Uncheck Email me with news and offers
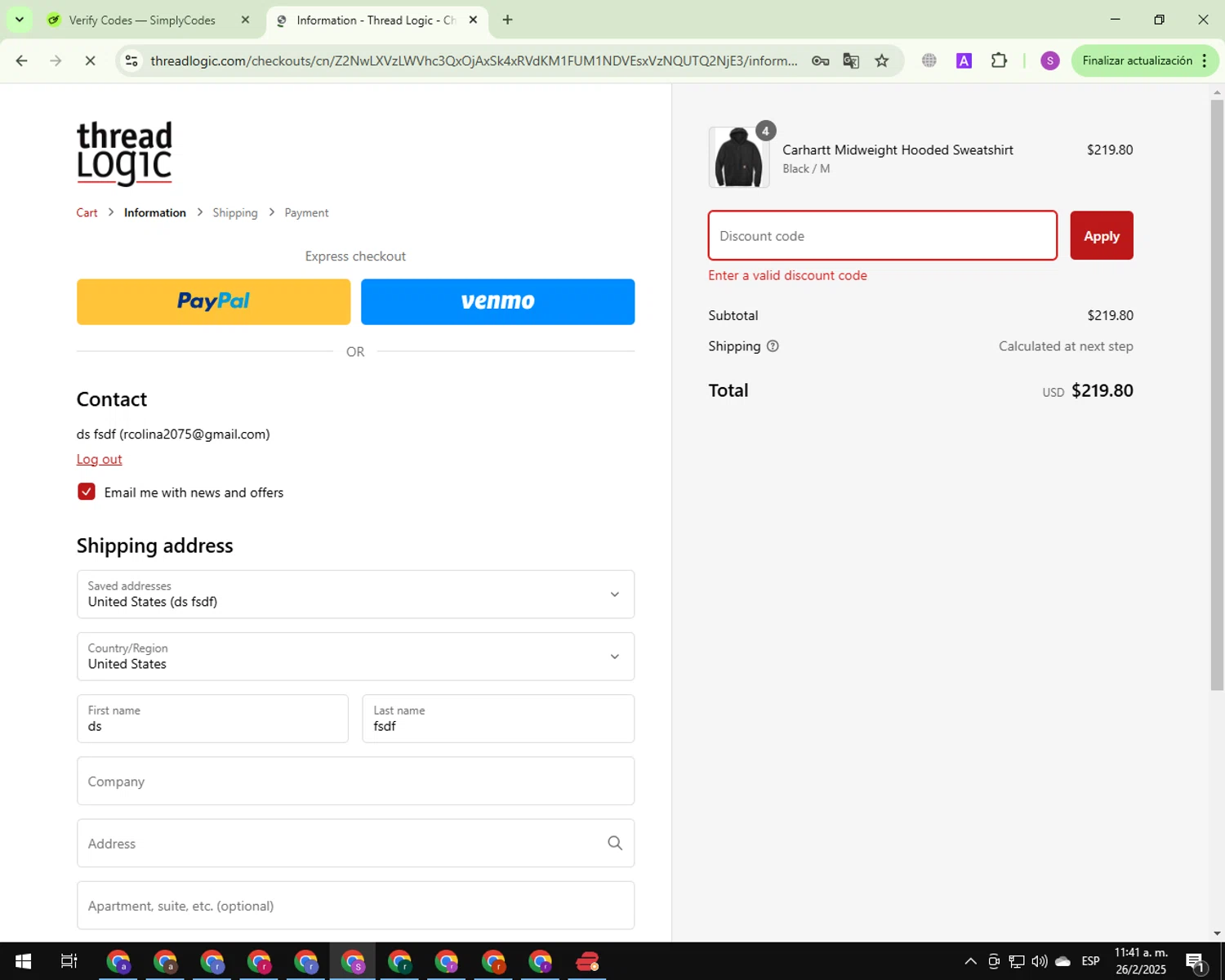 pos(87,492)
